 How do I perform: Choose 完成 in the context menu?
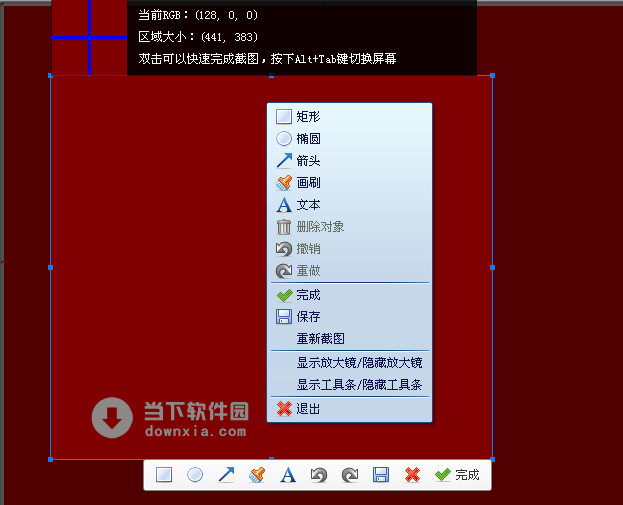click(x=349, y=295)
